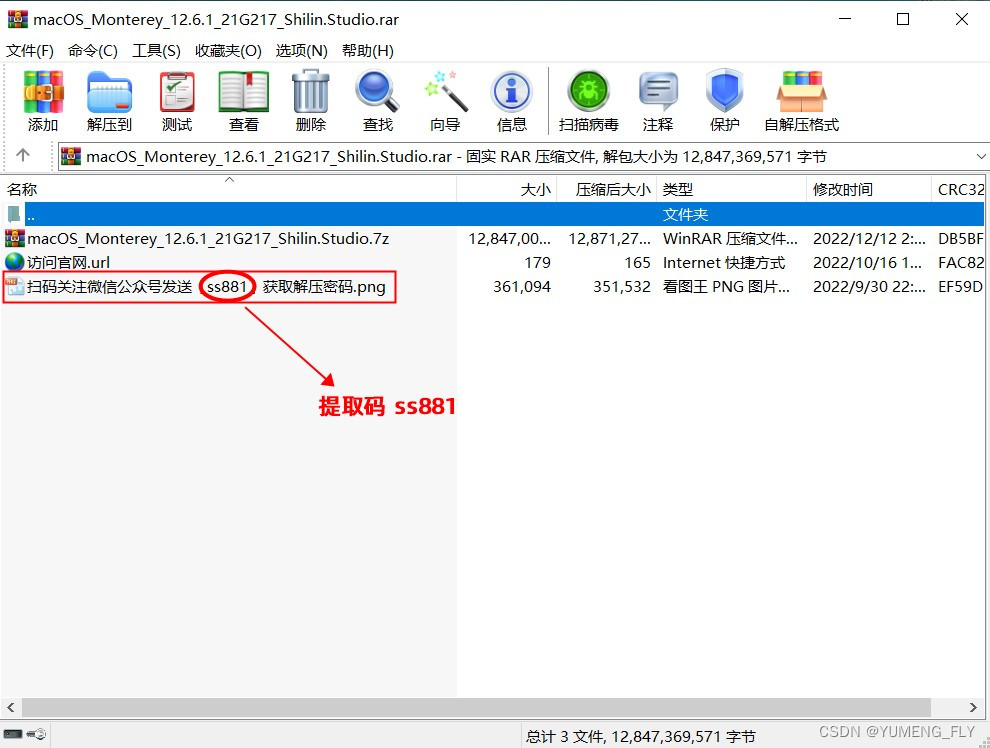Open the 工具(S) menu

pos(156,50)
